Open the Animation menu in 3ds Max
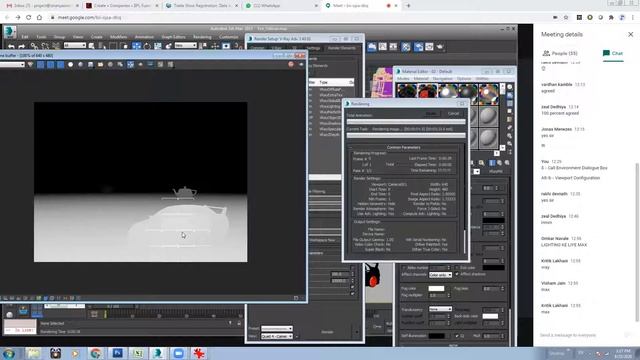The image size is (640, 360). tap(144, 37)
